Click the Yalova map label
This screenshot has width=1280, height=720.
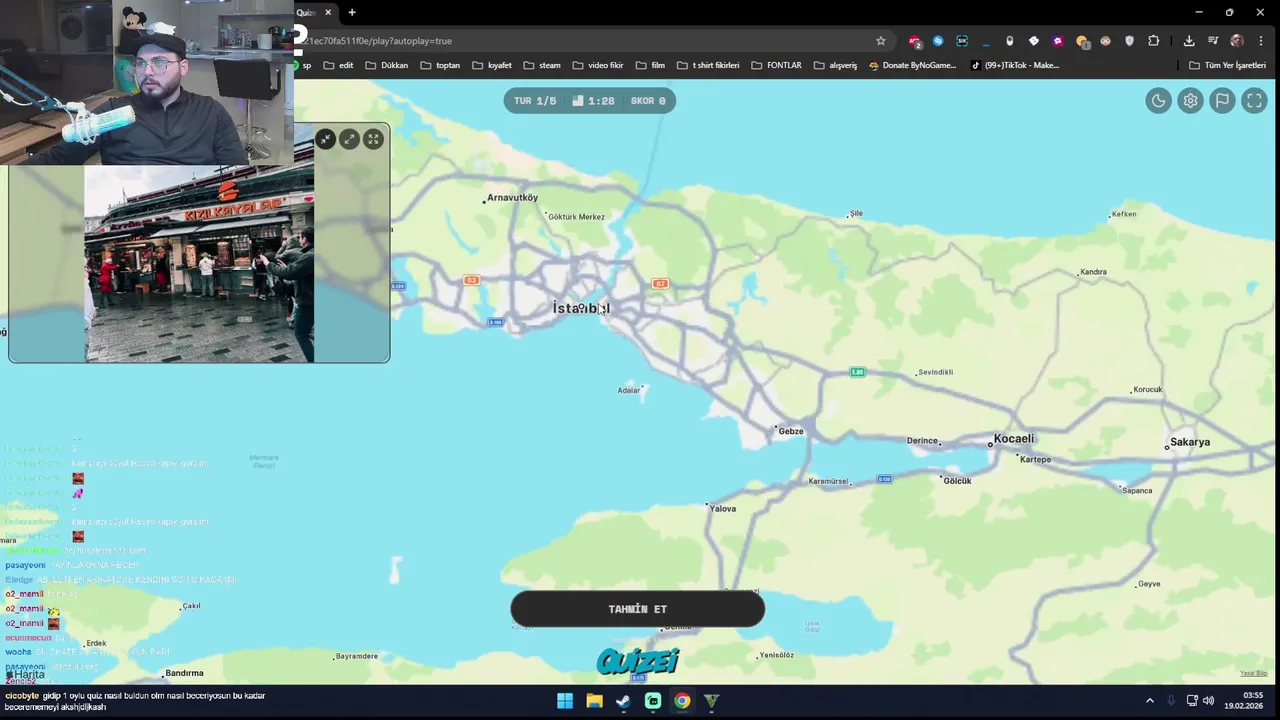[722, 509]
